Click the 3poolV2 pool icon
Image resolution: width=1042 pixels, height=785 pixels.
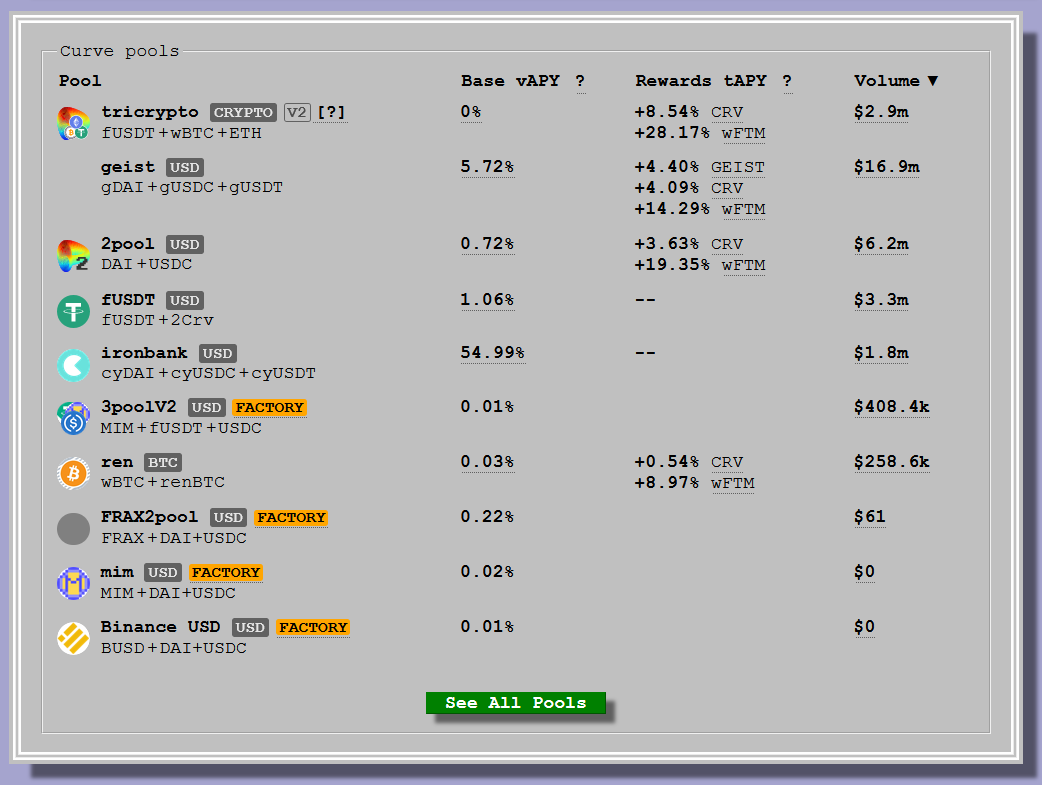pyautogui.click(x=73, y=418)
